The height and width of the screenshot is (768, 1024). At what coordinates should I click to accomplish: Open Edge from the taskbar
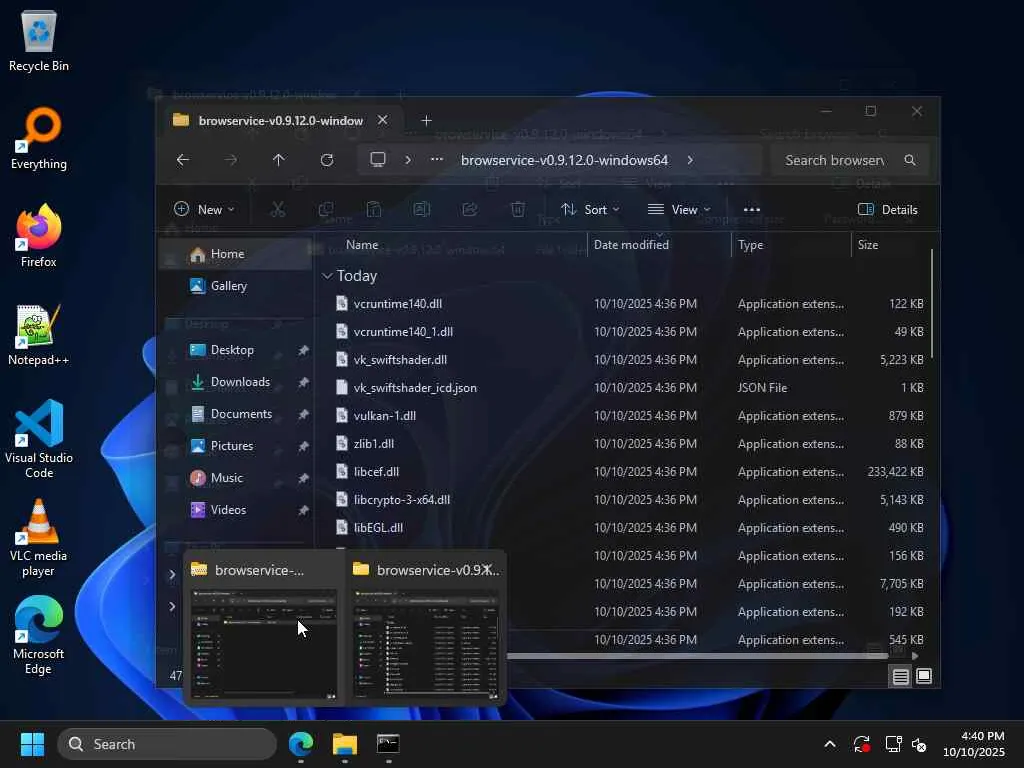point(301,744)
